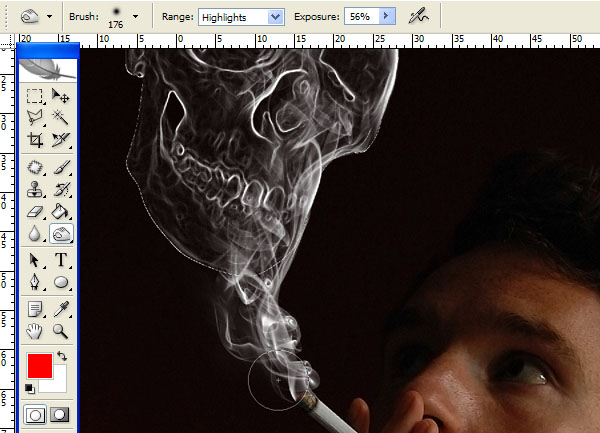This screenshot has width=600, height=433.
Task: Select the Blur tool droplet
Action: click(35, 233)
